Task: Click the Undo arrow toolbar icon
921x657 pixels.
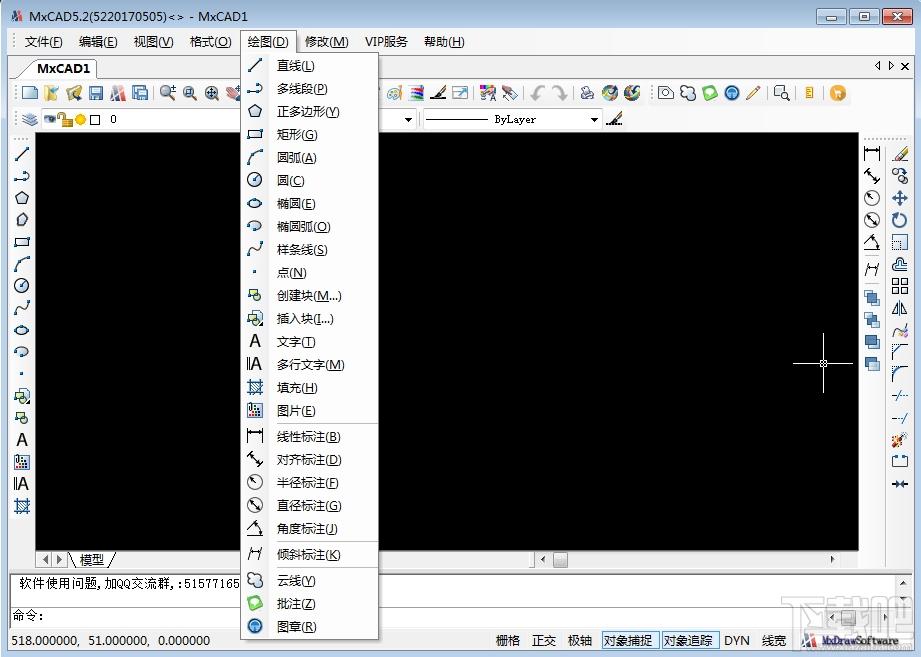Action: (537, 93)
